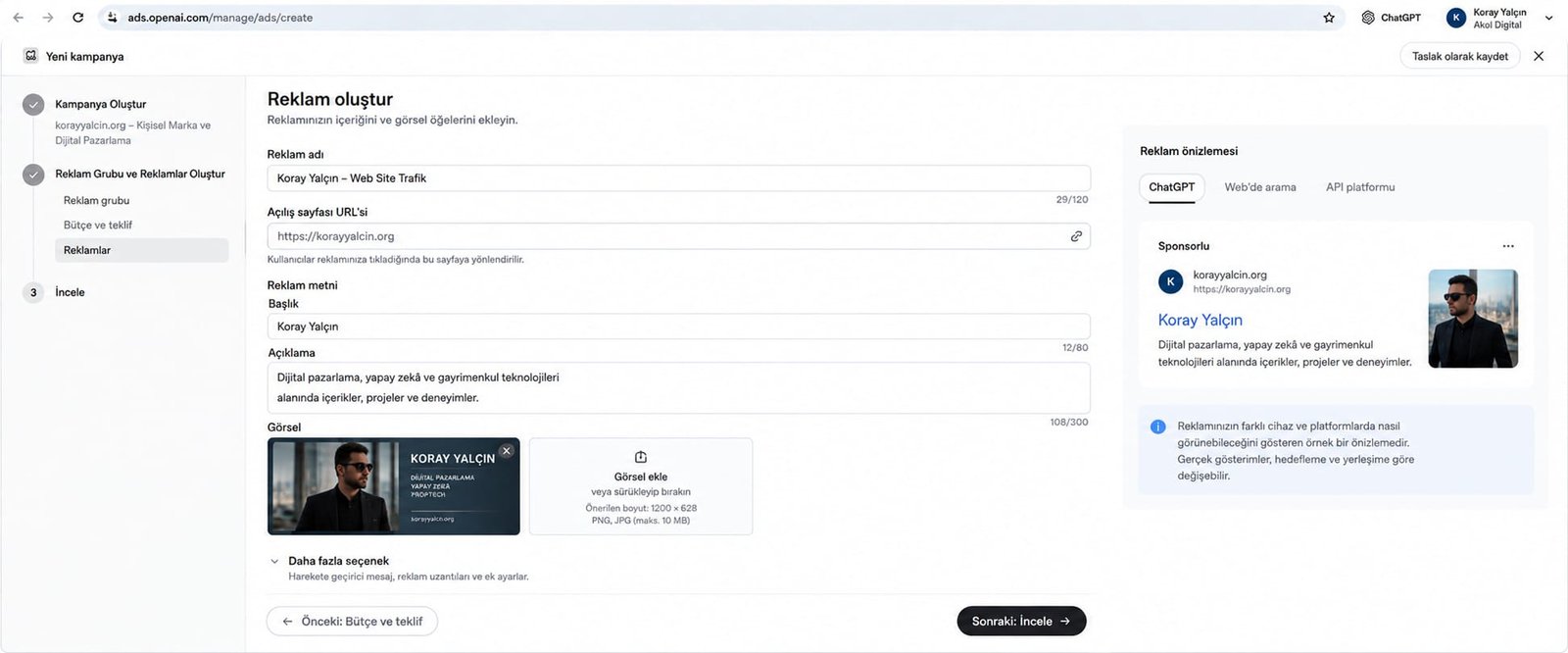Click the info icon in preview notice

(x=1157, y=427)
